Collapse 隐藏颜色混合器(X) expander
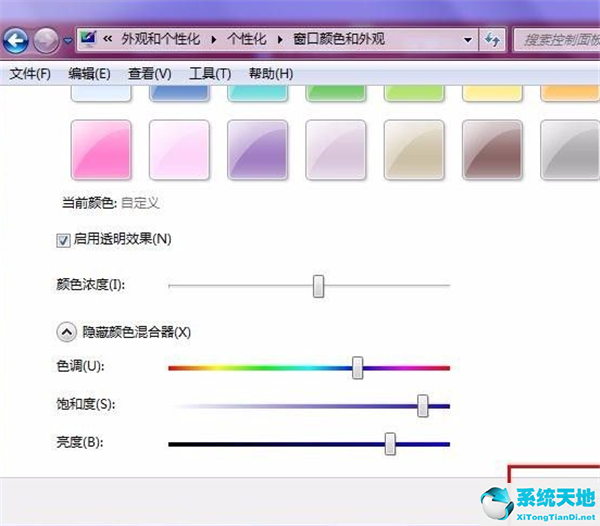Viewport: 600px width, 526px height. [67, 332]
